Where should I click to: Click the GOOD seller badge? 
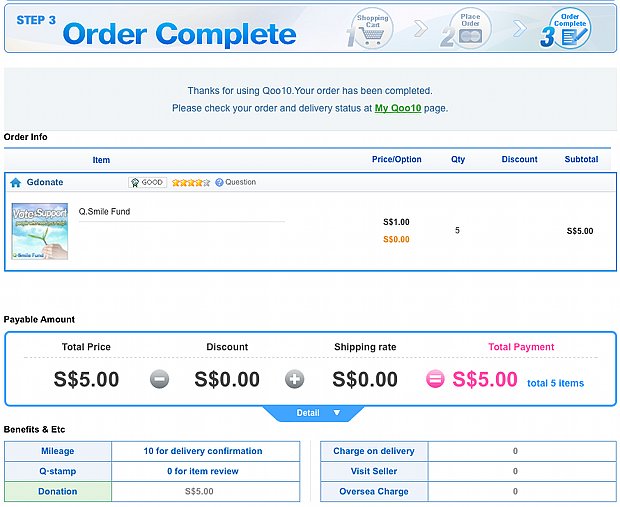pos(147,182)
